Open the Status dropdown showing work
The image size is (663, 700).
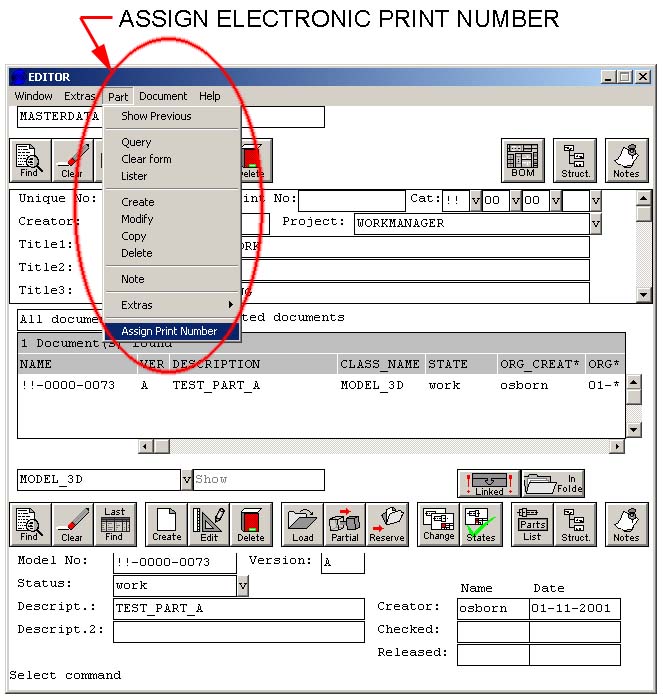[x=243, y=585]
